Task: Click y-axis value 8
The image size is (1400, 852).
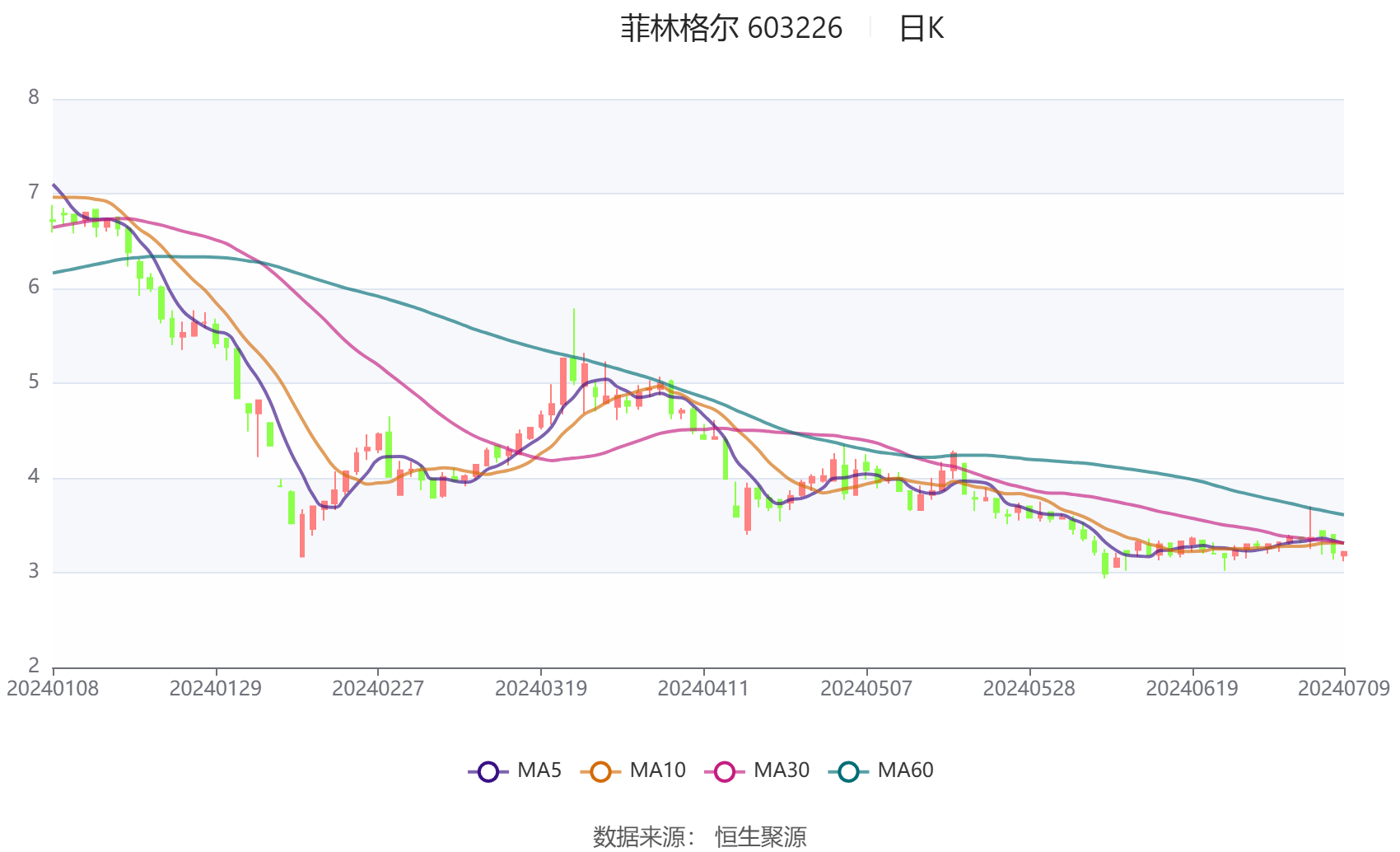Action: [34, 97]
